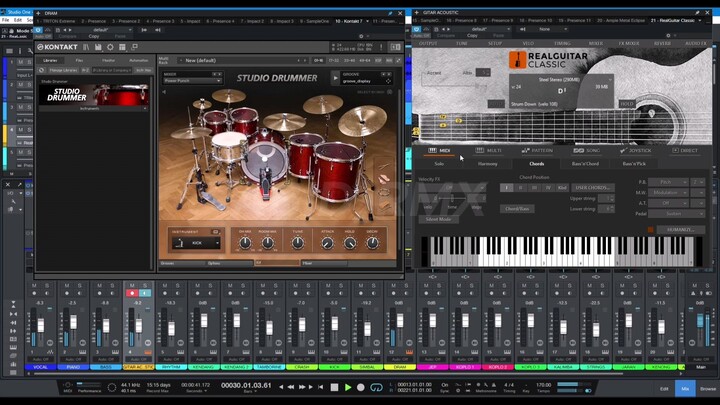Viewport: 720px width, 405px height.
Task: Select PATTERN mode in RealGuitar
Action: [x=537, y=151]
